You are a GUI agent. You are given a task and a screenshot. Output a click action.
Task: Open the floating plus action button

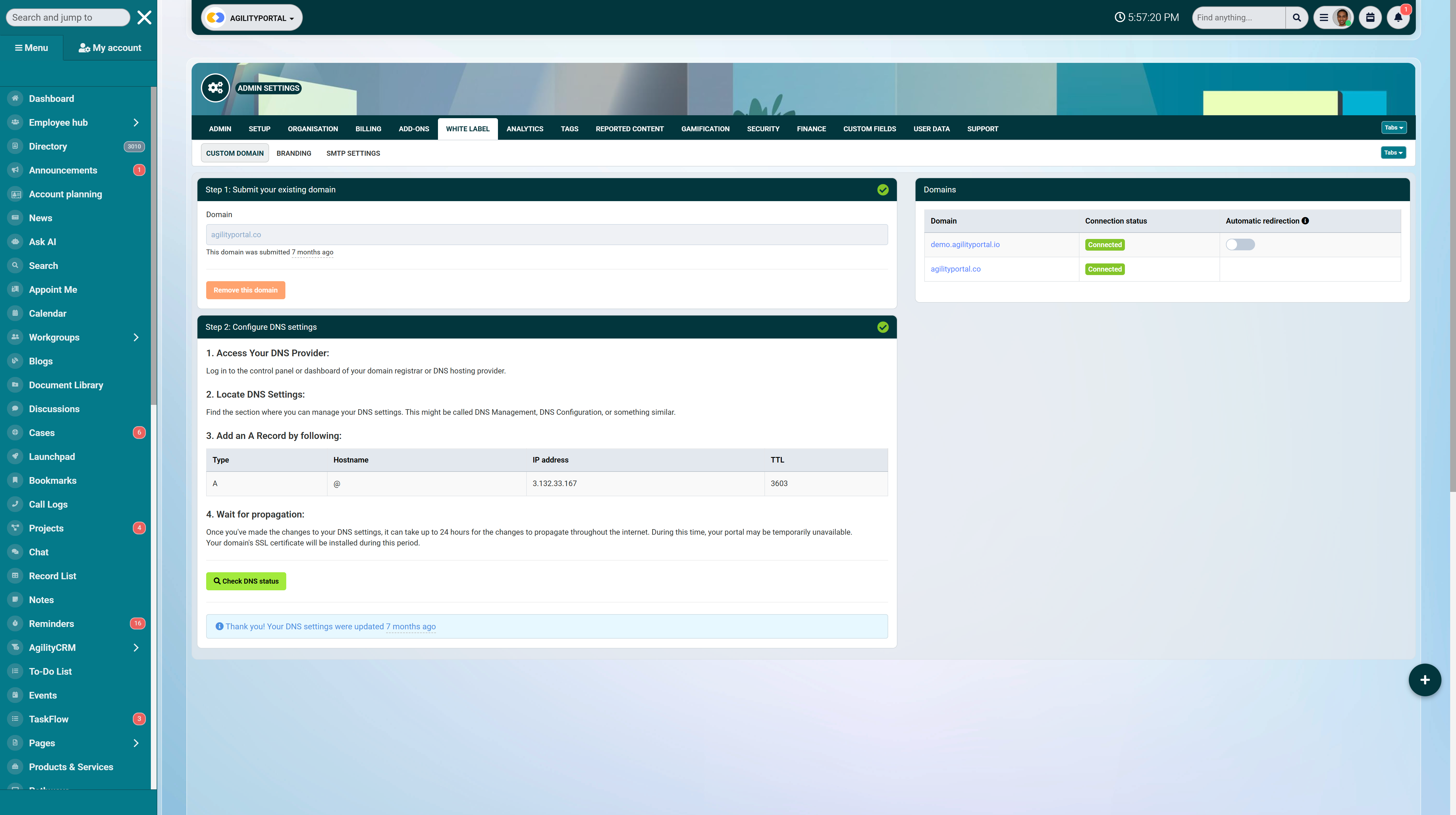1424,679
